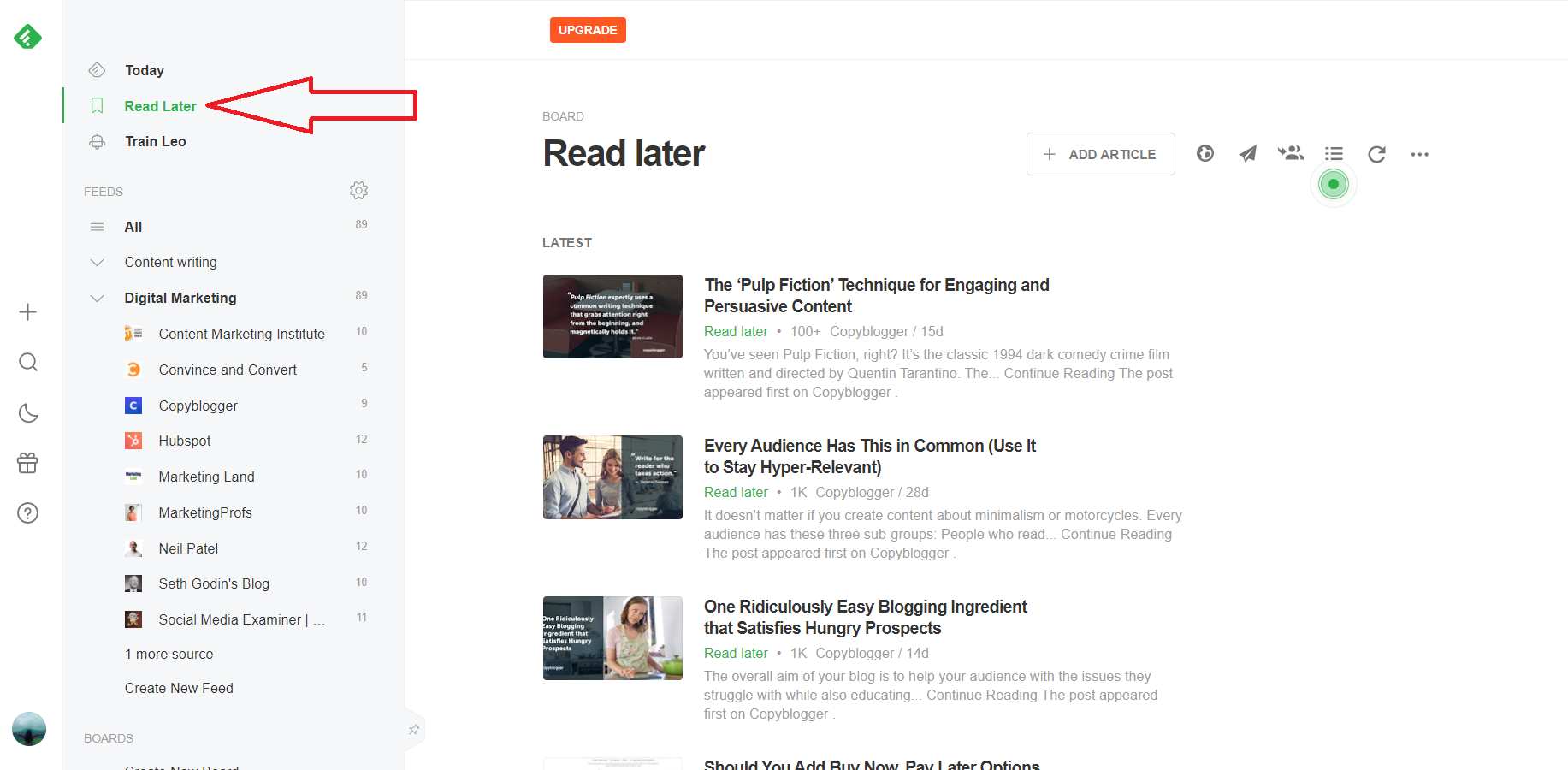1568x770 pixels.
Task: Click the Feedly logo icon
Action: (27, 37)
